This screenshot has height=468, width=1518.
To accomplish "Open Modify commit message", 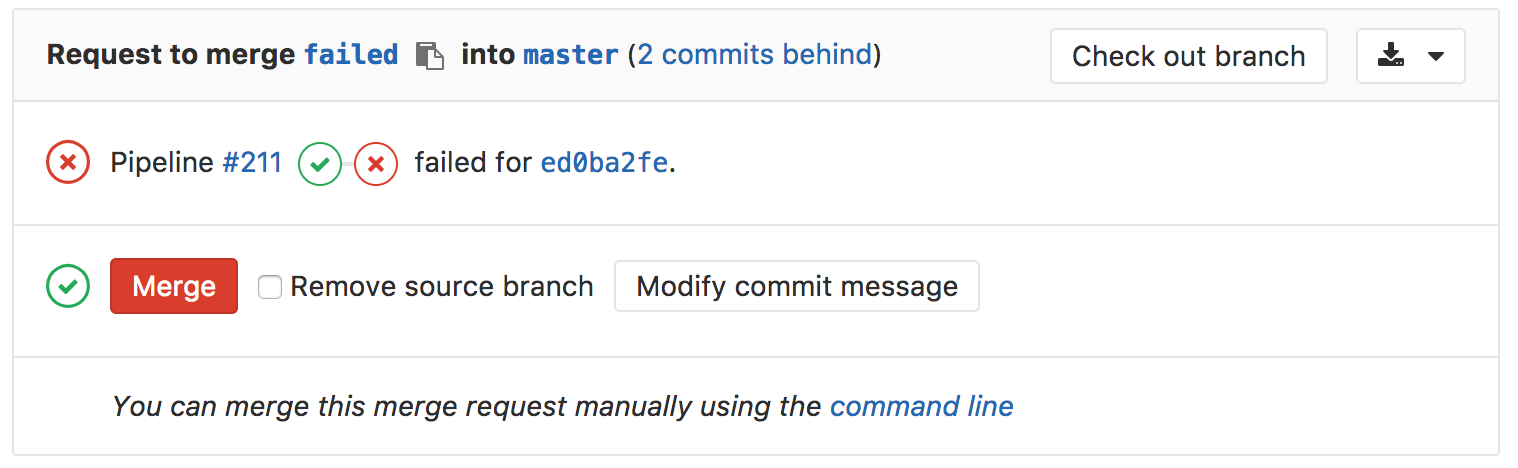I will 796,287.
